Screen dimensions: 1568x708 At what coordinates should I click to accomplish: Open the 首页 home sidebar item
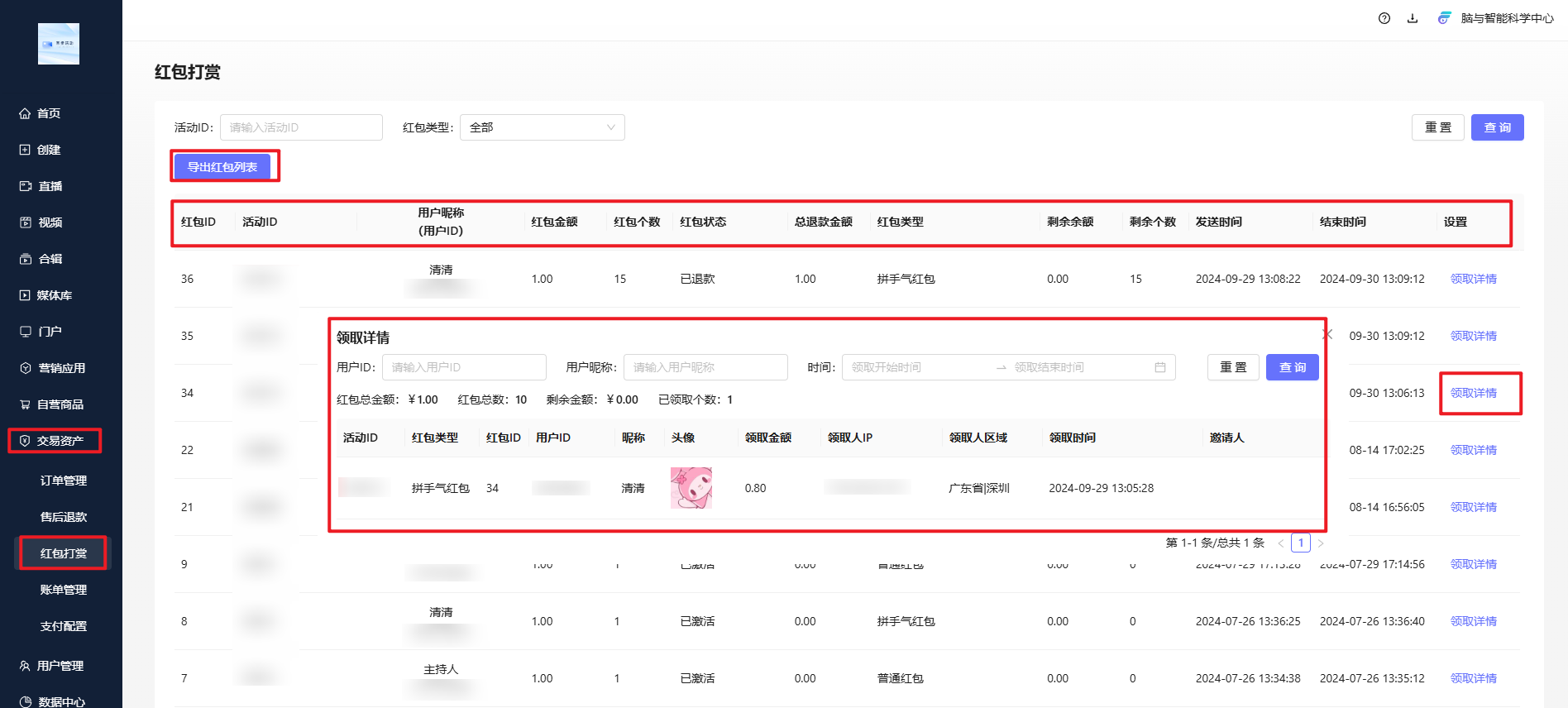coord(49,113)
